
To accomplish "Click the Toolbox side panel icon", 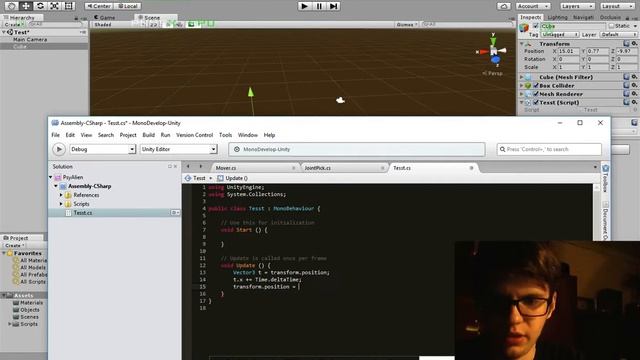I will [x=605, y=169].
